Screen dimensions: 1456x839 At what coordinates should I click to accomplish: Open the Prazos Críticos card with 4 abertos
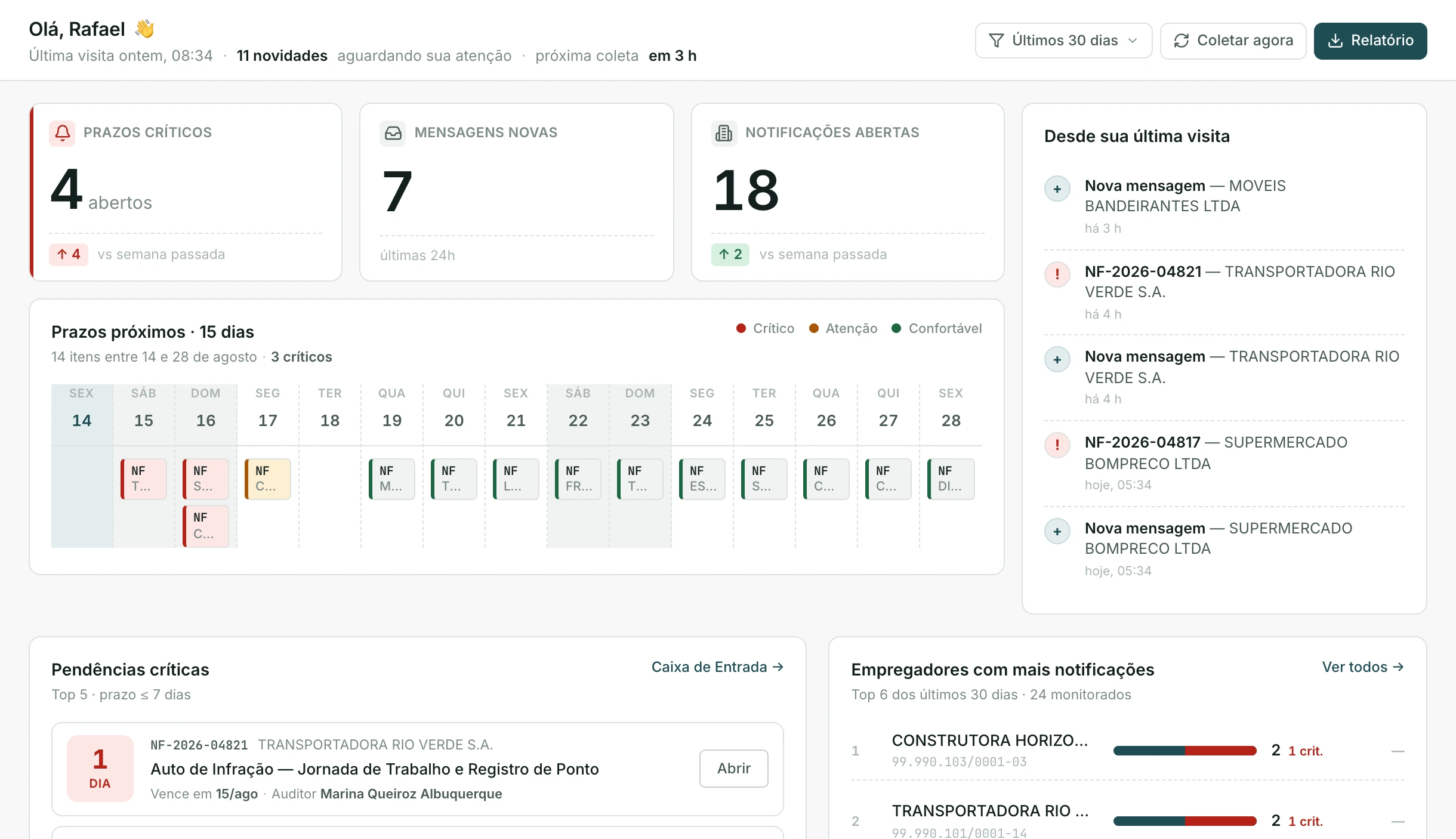[x=186, y=192]
